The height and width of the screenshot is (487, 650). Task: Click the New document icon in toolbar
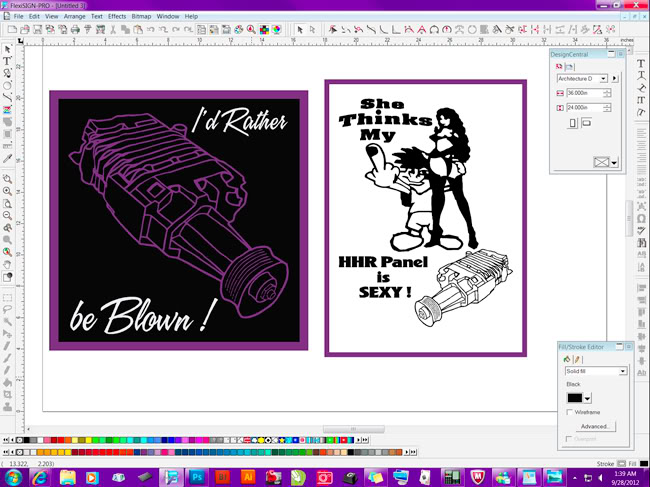pos(12,29)
